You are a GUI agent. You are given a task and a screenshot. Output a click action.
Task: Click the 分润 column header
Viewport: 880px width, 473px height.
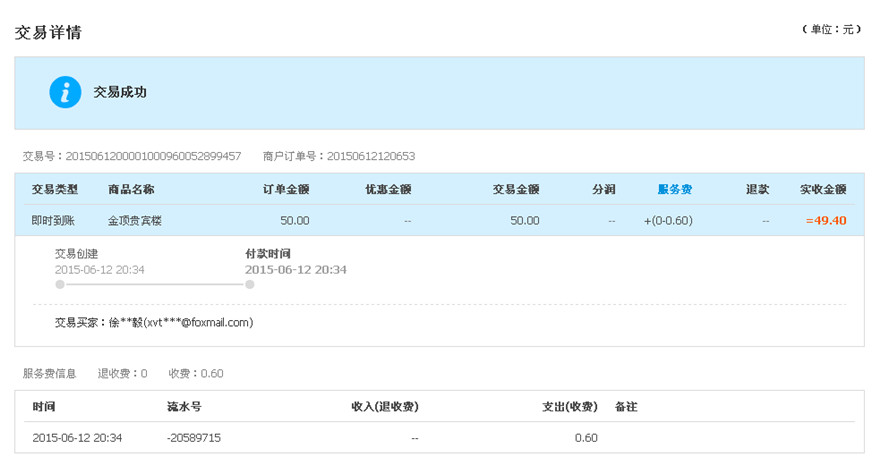click(x=604, y=190)
